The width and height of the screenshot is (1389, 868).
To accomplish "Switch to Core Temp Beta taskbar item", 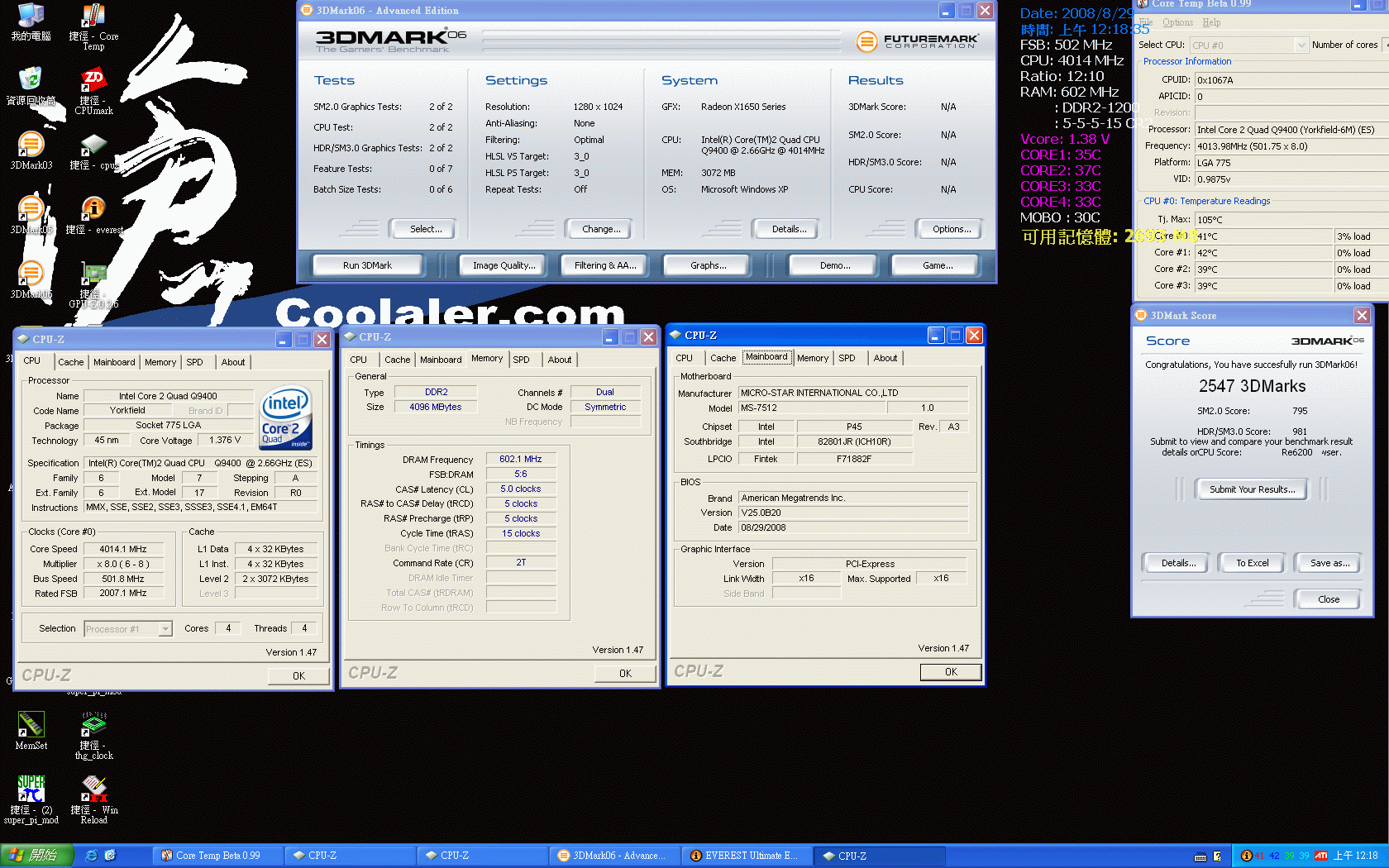I will [217, 856].
